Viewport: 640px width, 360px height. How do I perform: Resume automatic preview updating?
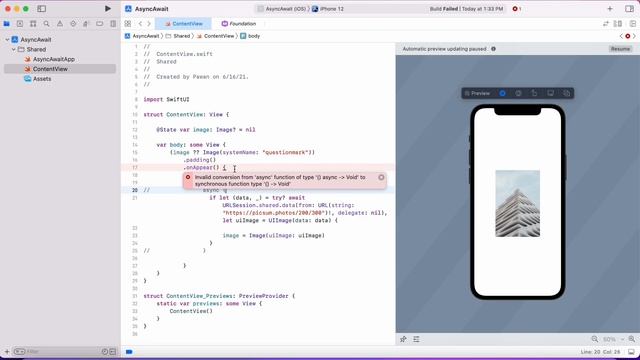click(x=620, y=49)
